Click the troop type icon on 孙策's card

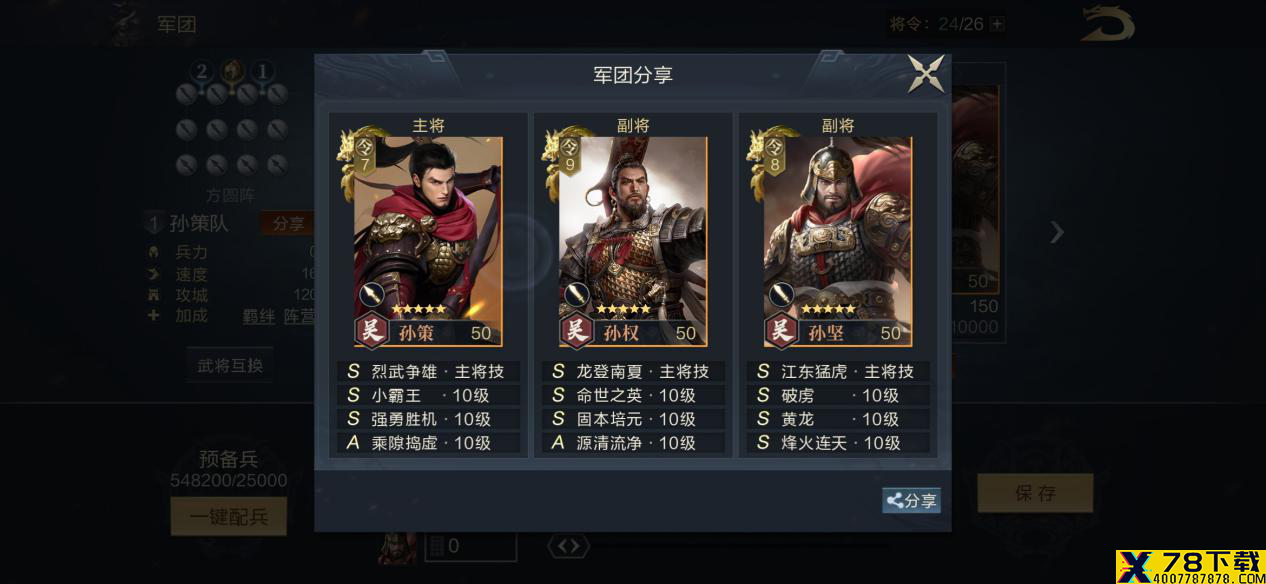(x=371, y=295)
